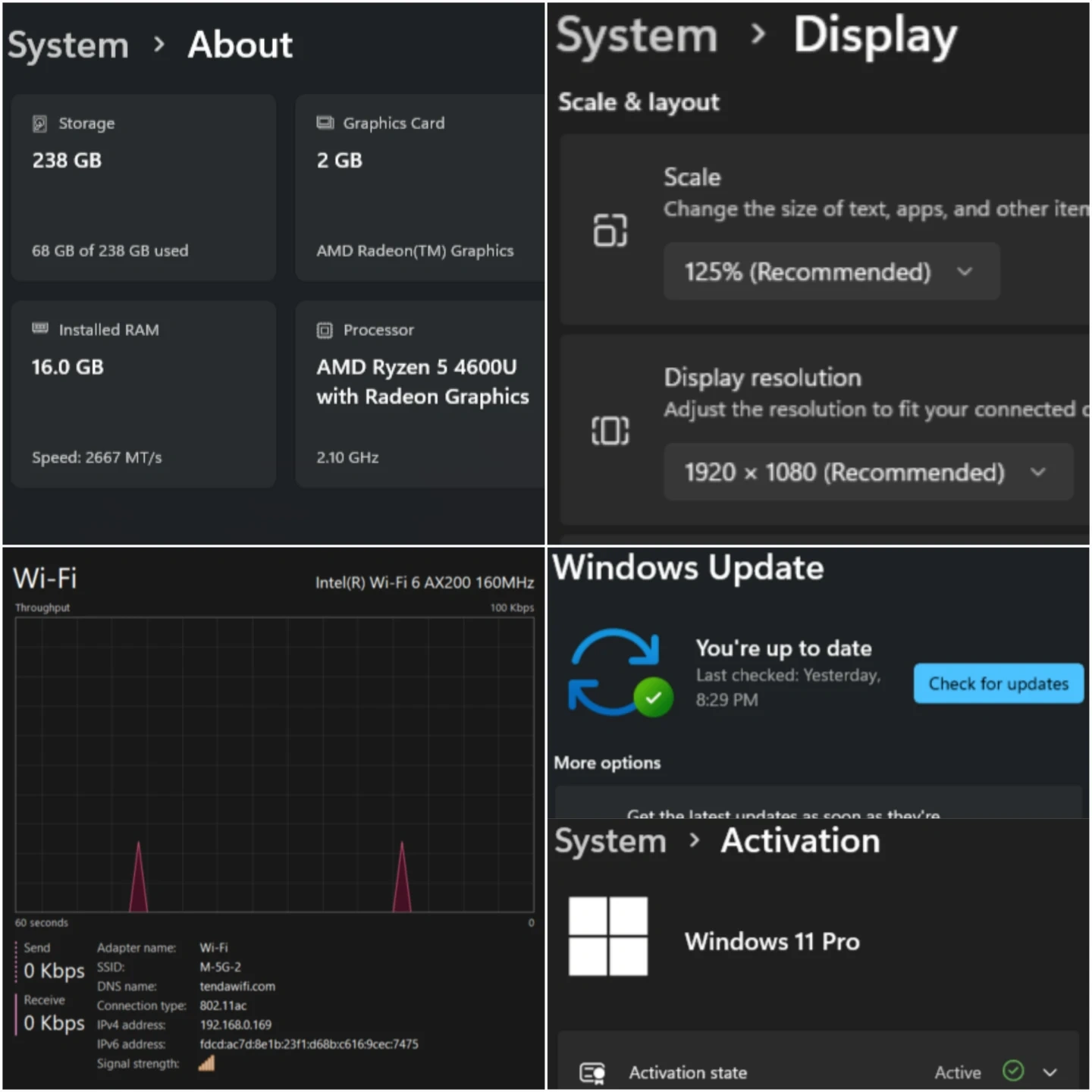
Task: Click the Wi-Fi throughput graph
Action: (275, 764)
